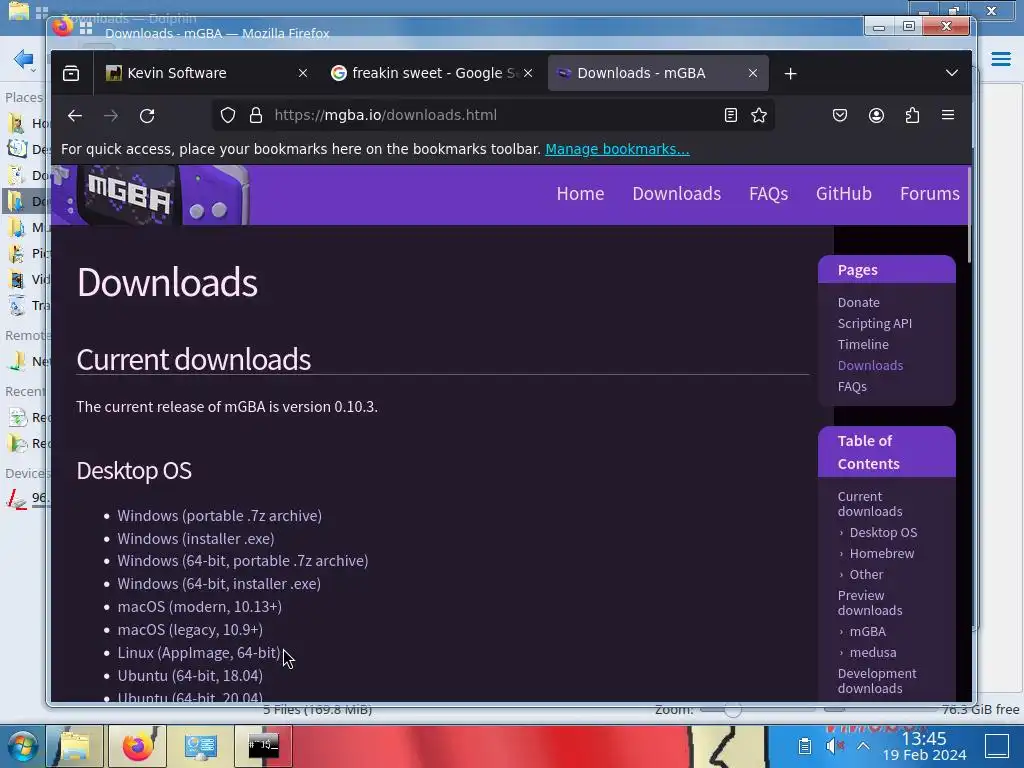This screenshot has height=768, width=1024.
Task: Open the Start menu orb
Action: pos(22,746)
